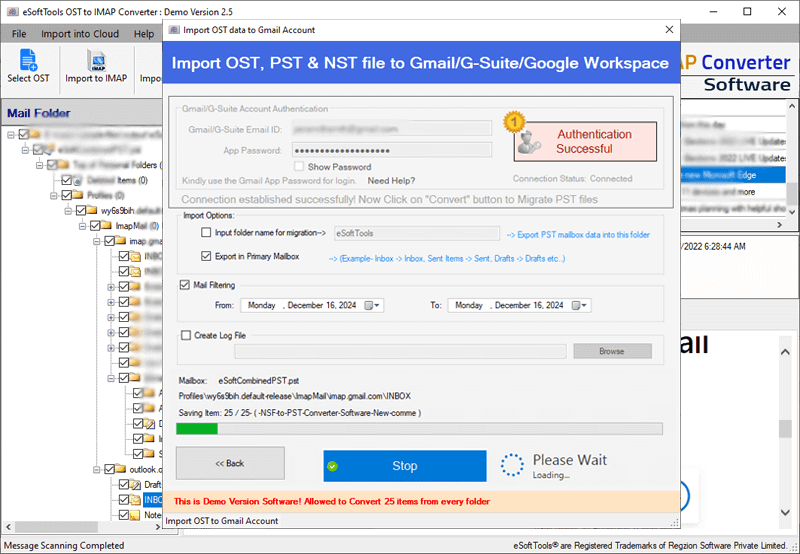The image size is (800, 554).
Task: Click the Draft folder icon in mail tree
Action: tap(135, 484)
